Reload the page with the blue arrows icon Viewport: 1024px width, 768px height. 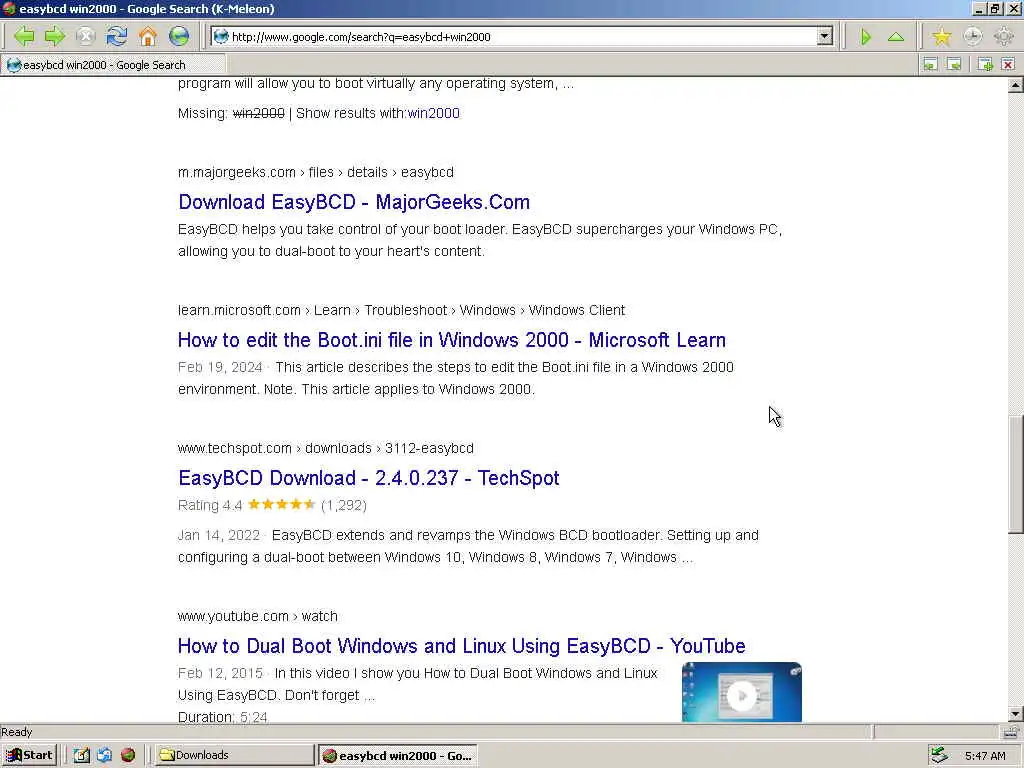click(117, 37)
